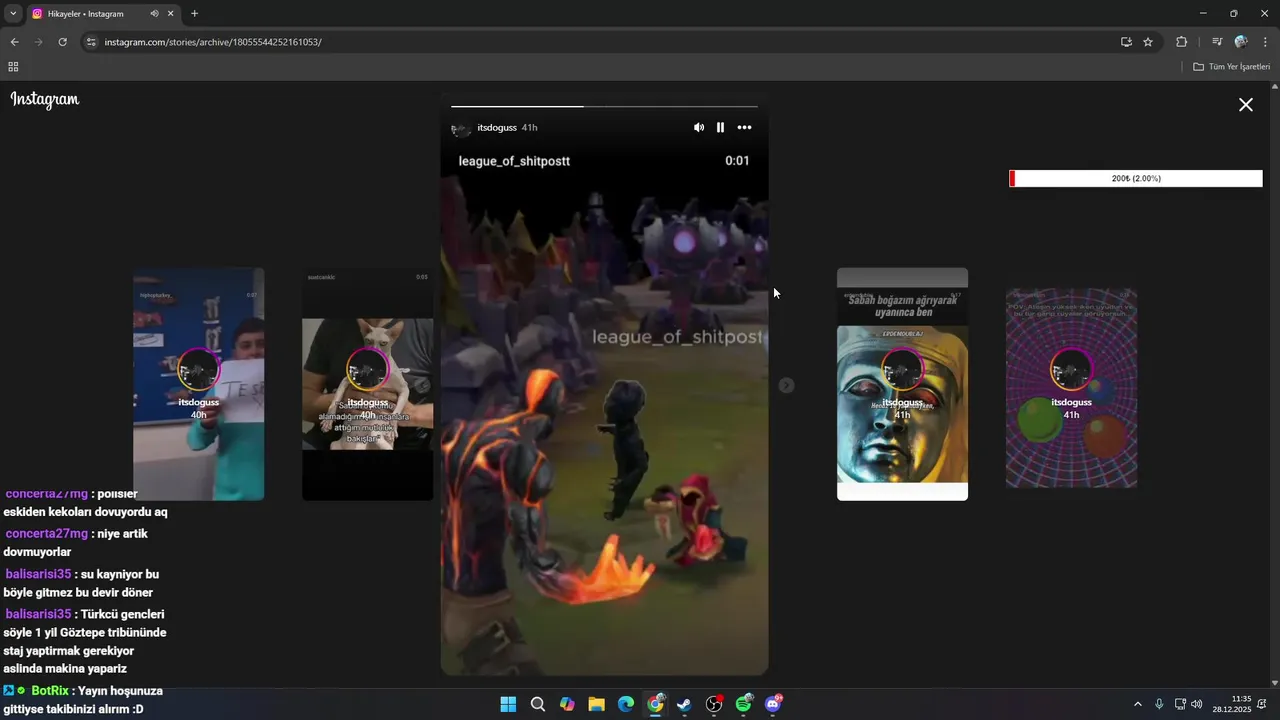Switch to Chrome in the taskbar
Screen dimensions: 1280x720
[x=655, y=704]
